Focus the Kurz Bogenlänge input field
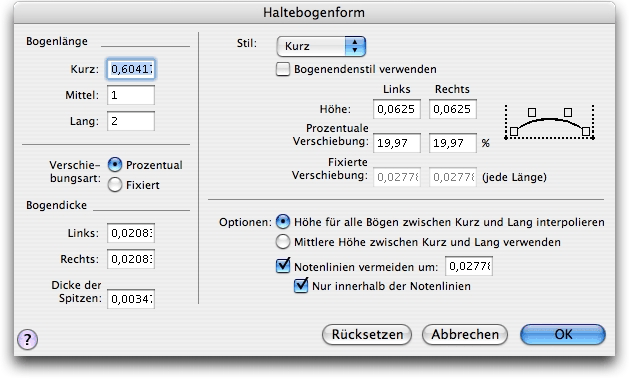Image resolution: width=629 pixels, height=379 pixels. coord(131,69)
